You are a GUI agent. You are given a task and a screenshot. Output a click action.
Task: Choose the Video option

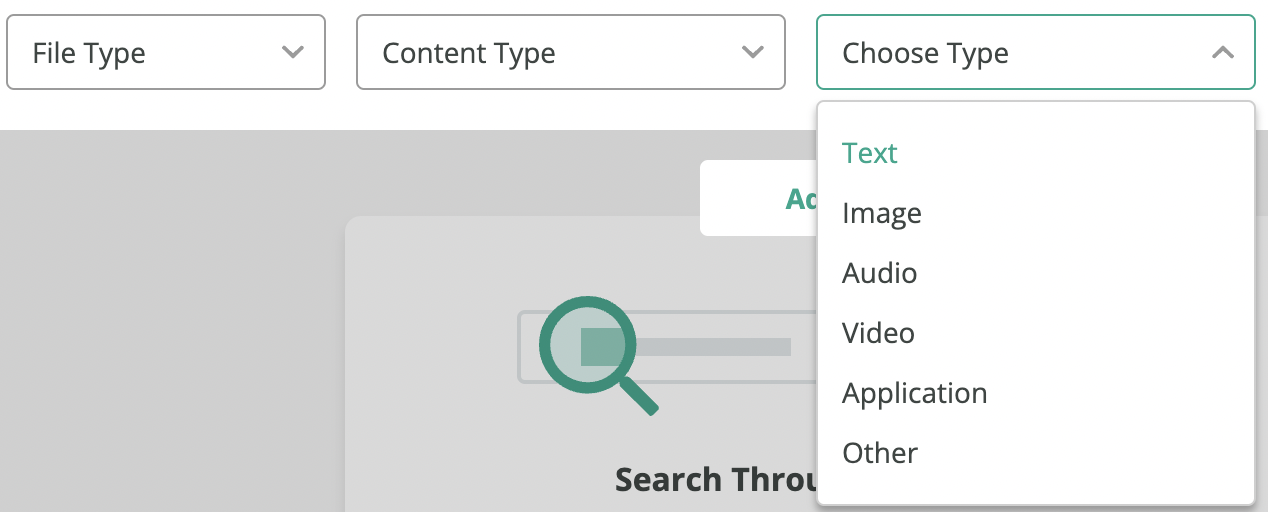[x=1036, y=333]
